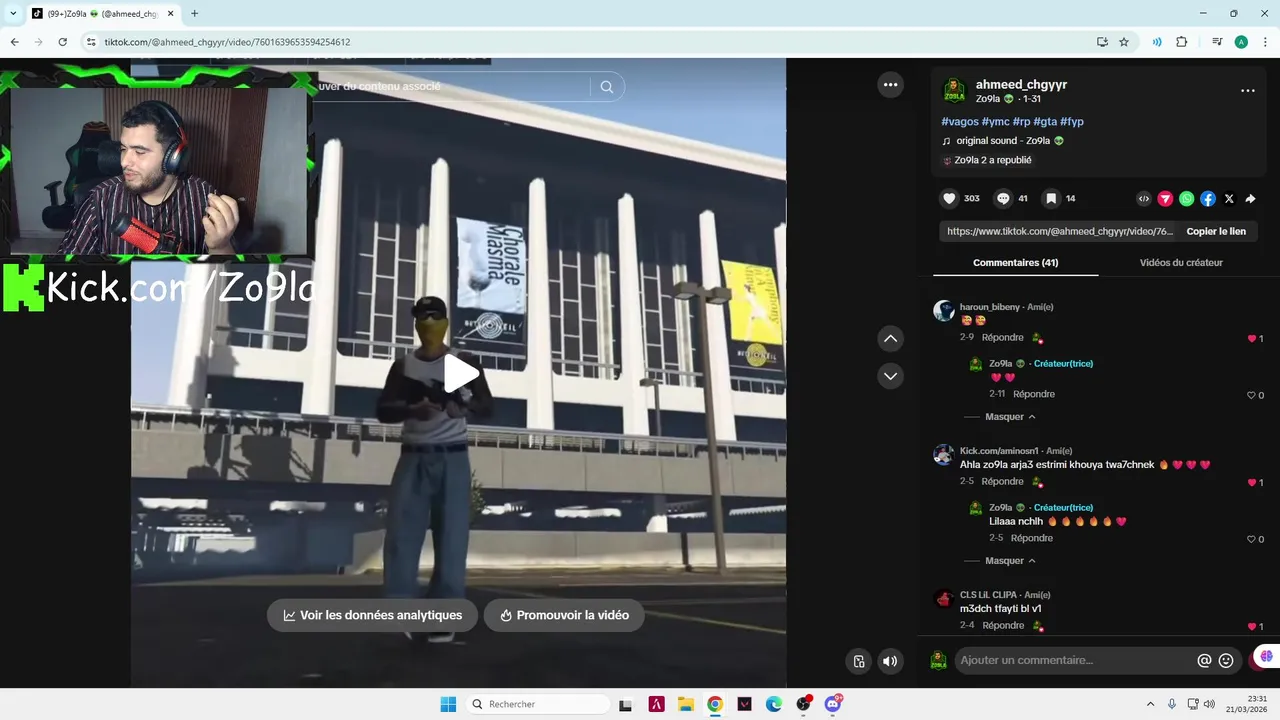Share the video on X

click(1229, 199)
